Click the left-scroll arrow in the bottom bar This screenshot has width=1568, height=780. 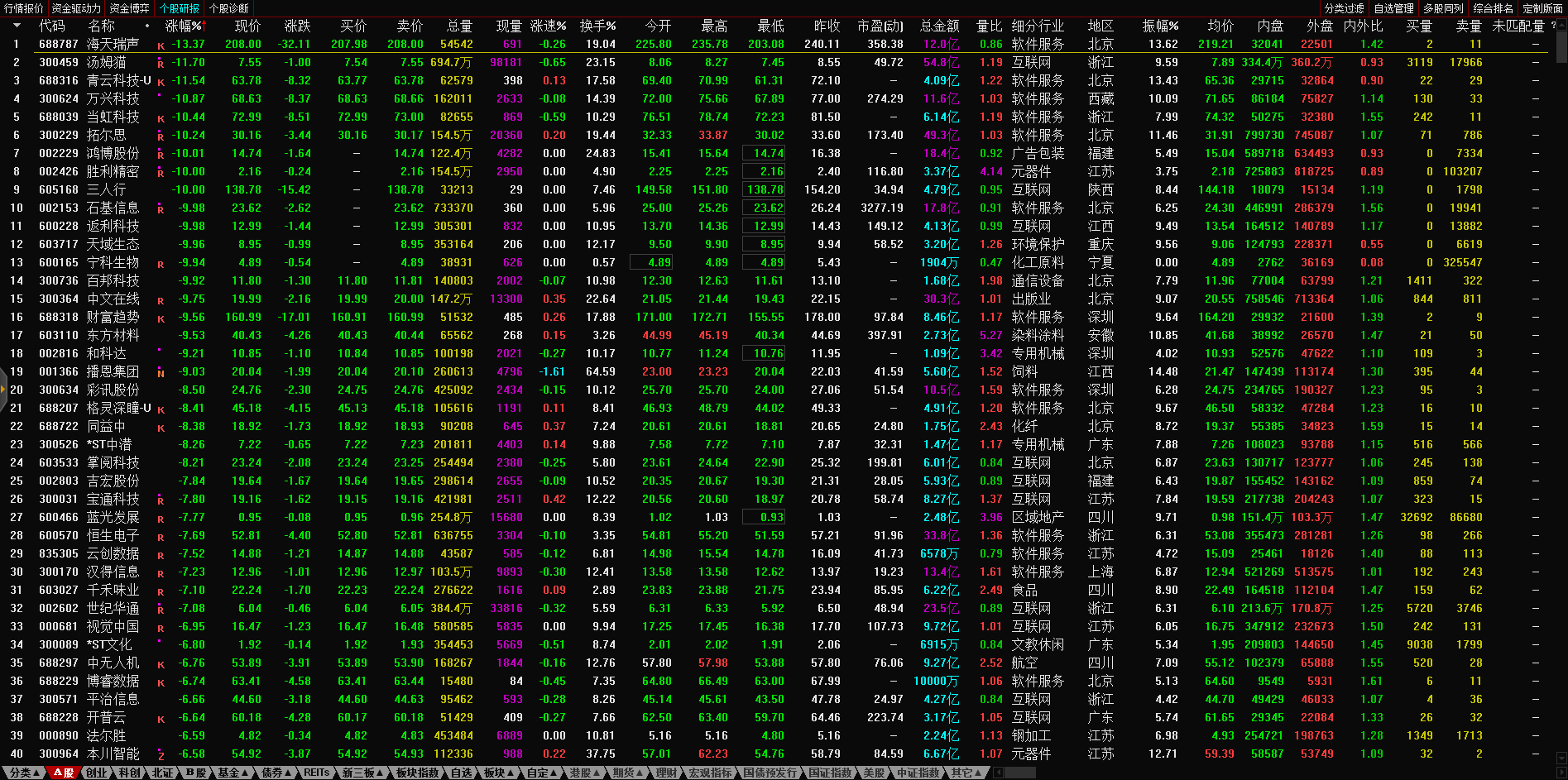point(998,773)
